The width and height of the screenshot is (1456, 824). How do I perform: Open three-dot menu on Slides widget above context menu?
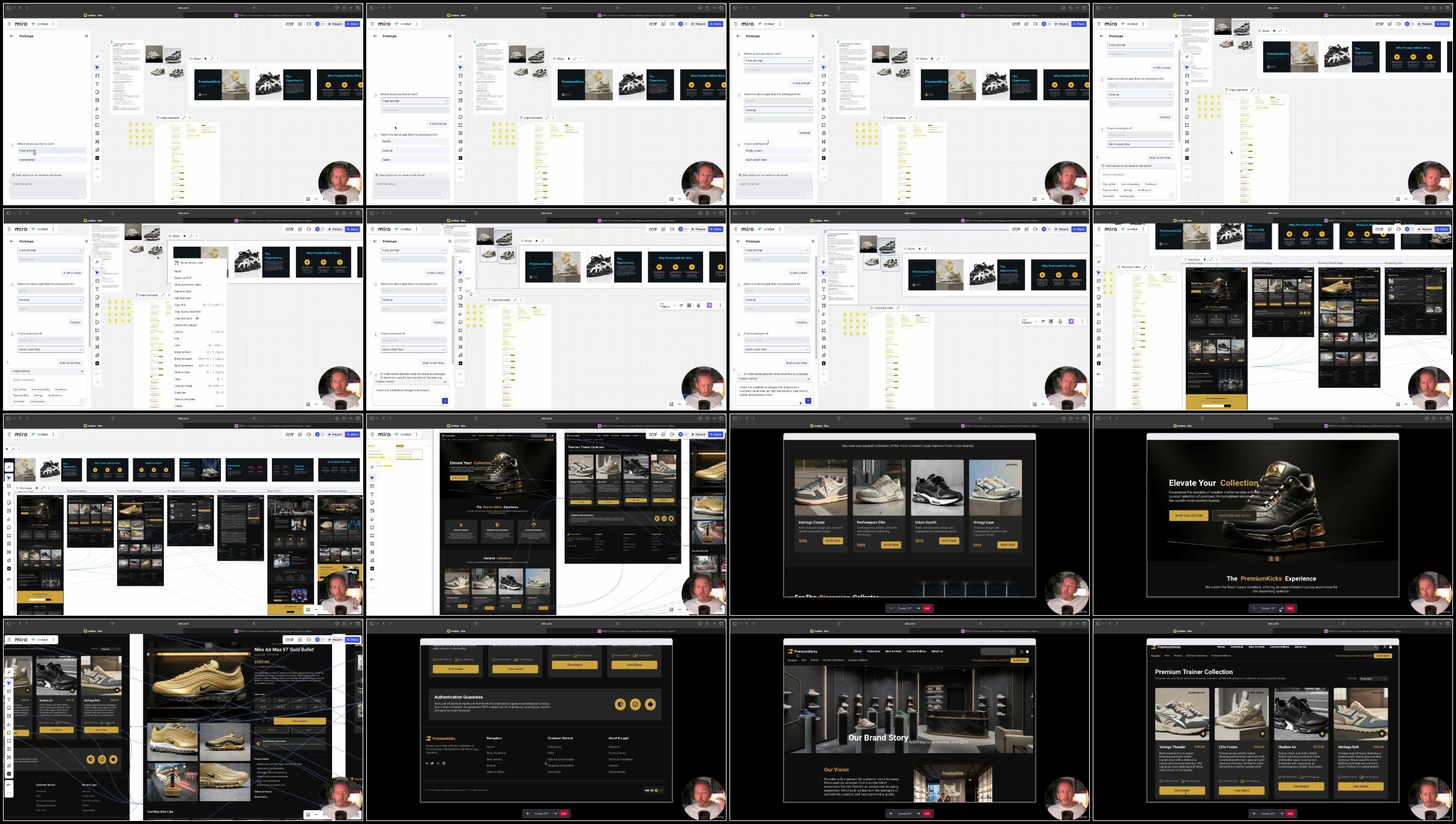point(196,236)
